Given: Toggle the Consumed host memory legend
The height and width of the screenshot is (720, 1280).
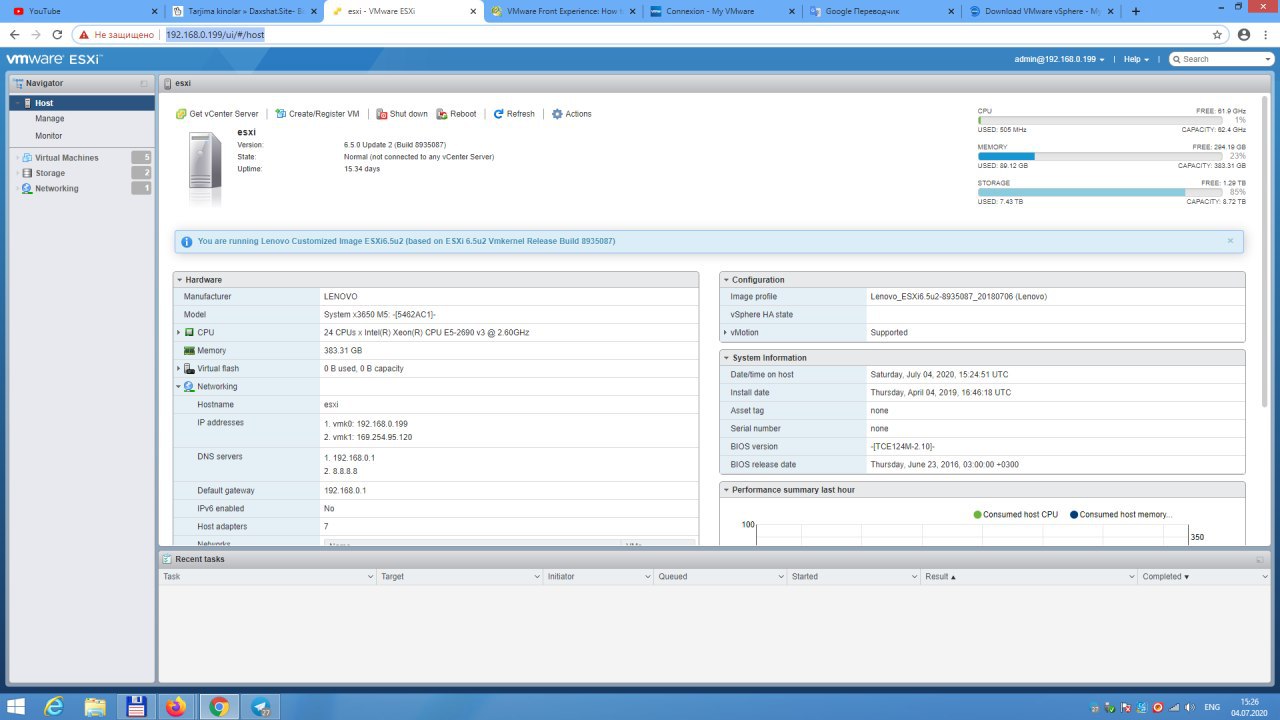Looking at the screenshot, I should 1120,515.
